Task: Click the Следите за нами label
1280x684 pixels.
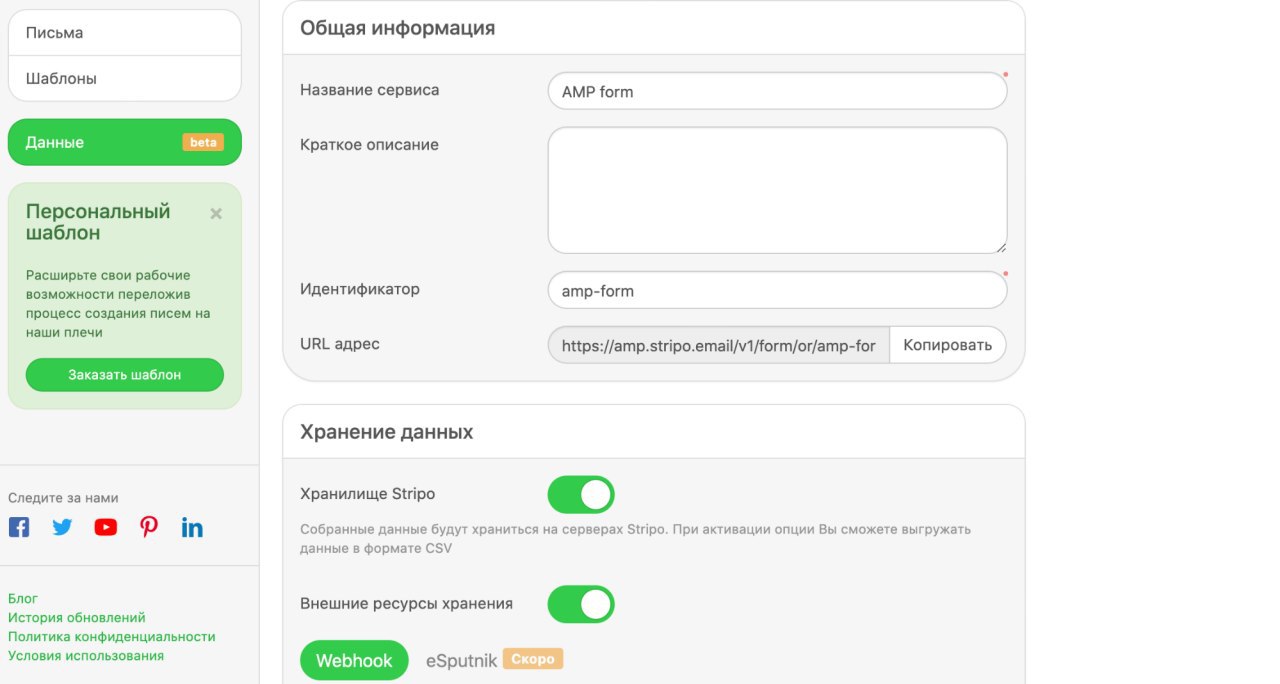Action: [x=63, y=497]
